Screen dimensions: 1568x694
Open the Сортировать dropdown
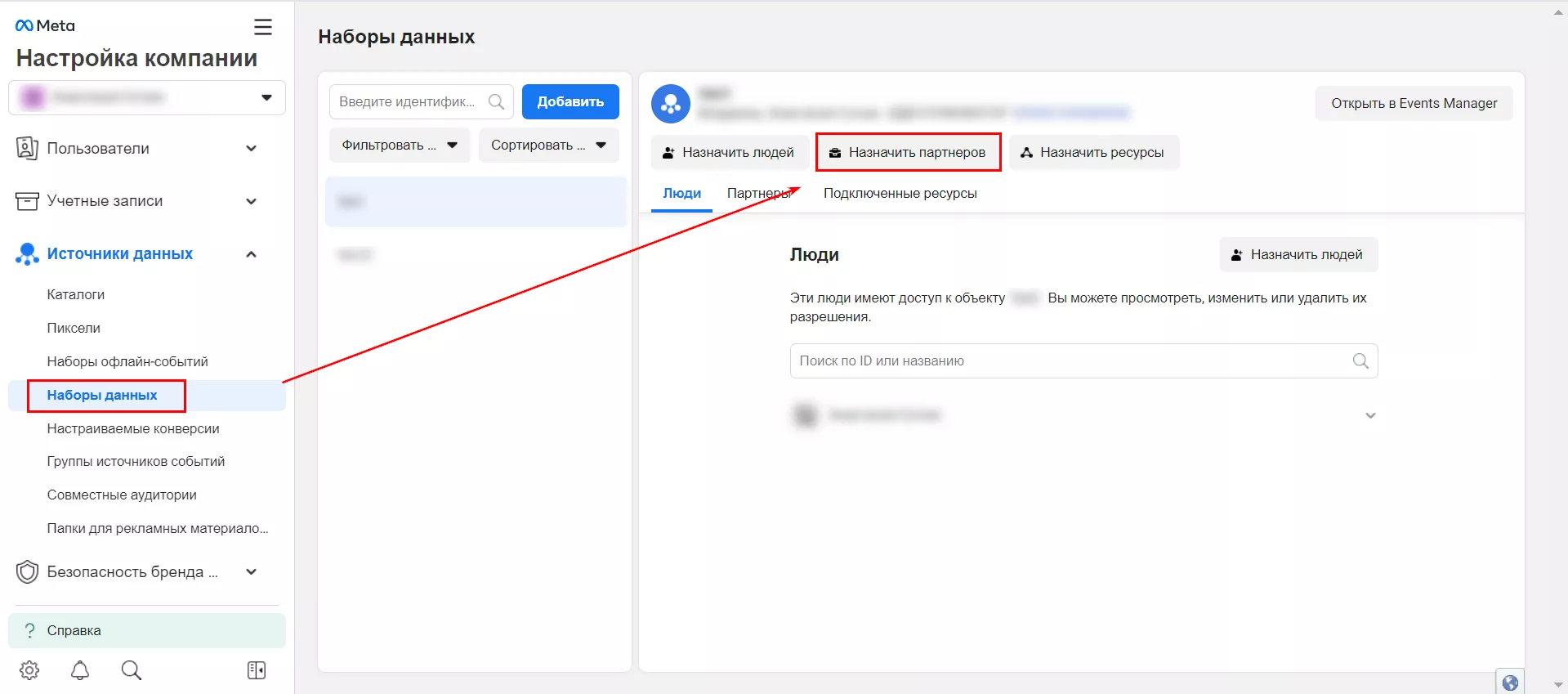tap(548, 146)
